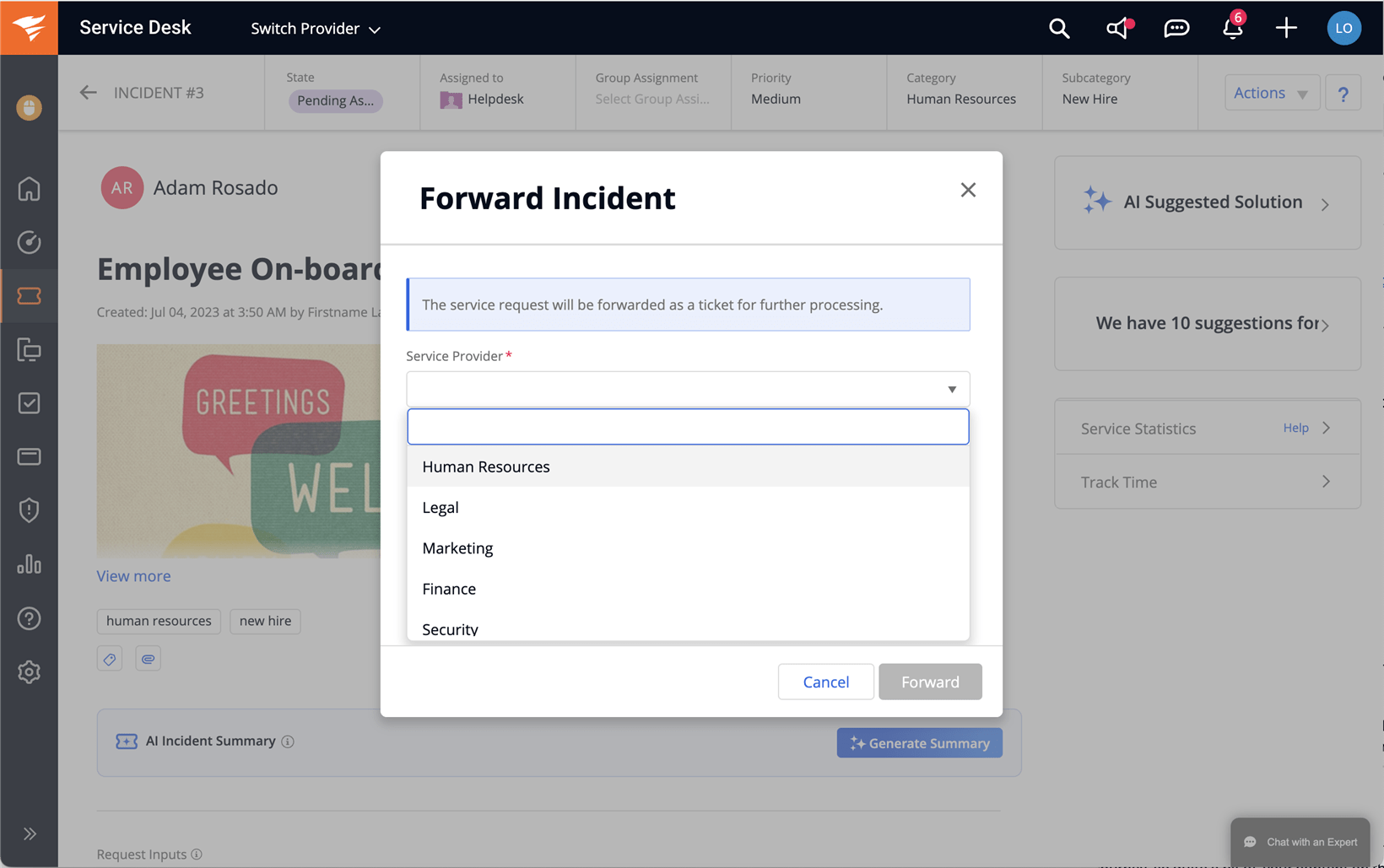Viewport: 1384px width, 868px height.
Task: Go to Home in the sidebar
Action: click(x=30, y=189)
